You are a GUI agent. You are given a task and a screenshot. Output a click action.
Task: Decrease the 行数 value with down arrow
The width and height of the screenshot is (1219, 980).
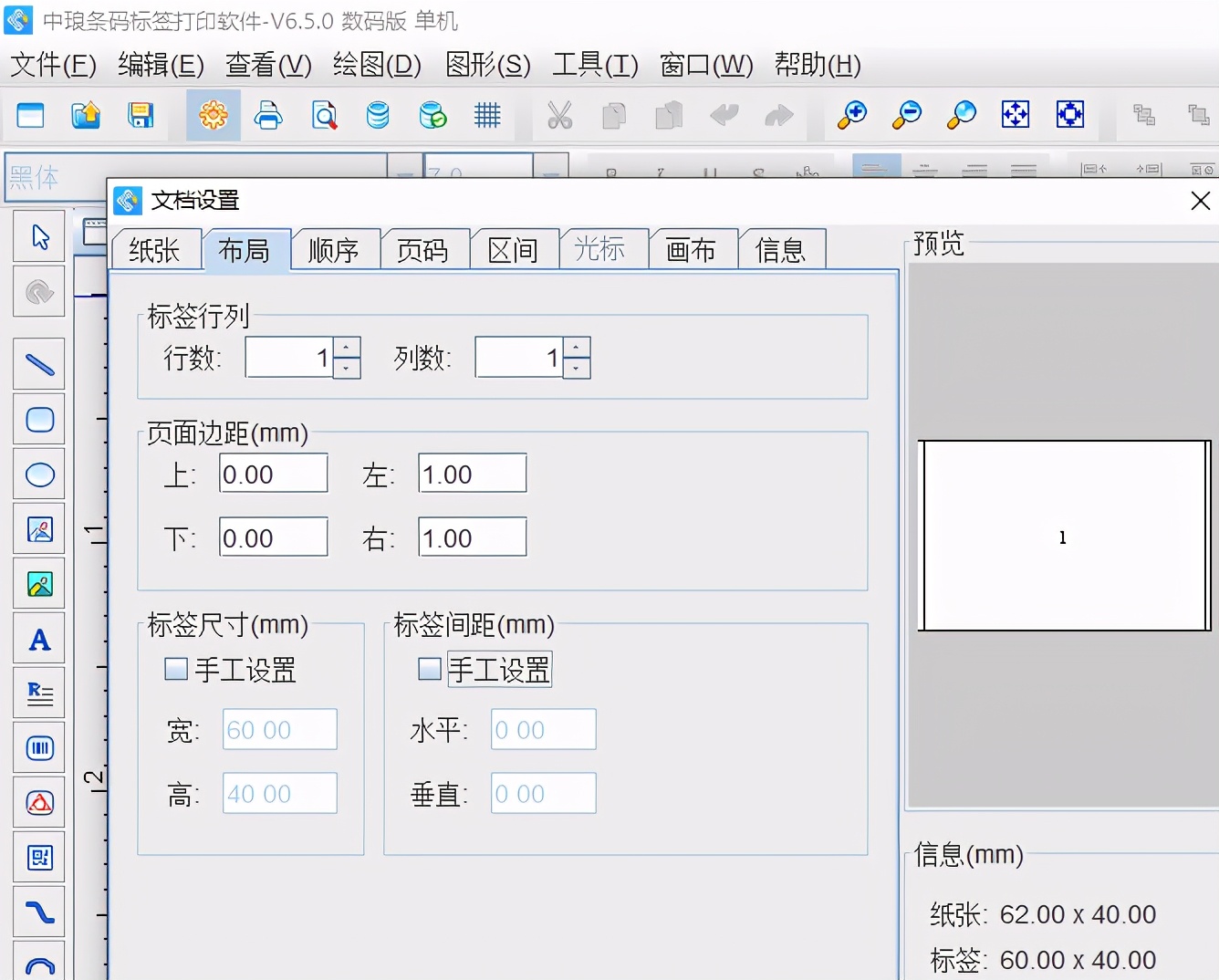[347, 368]
